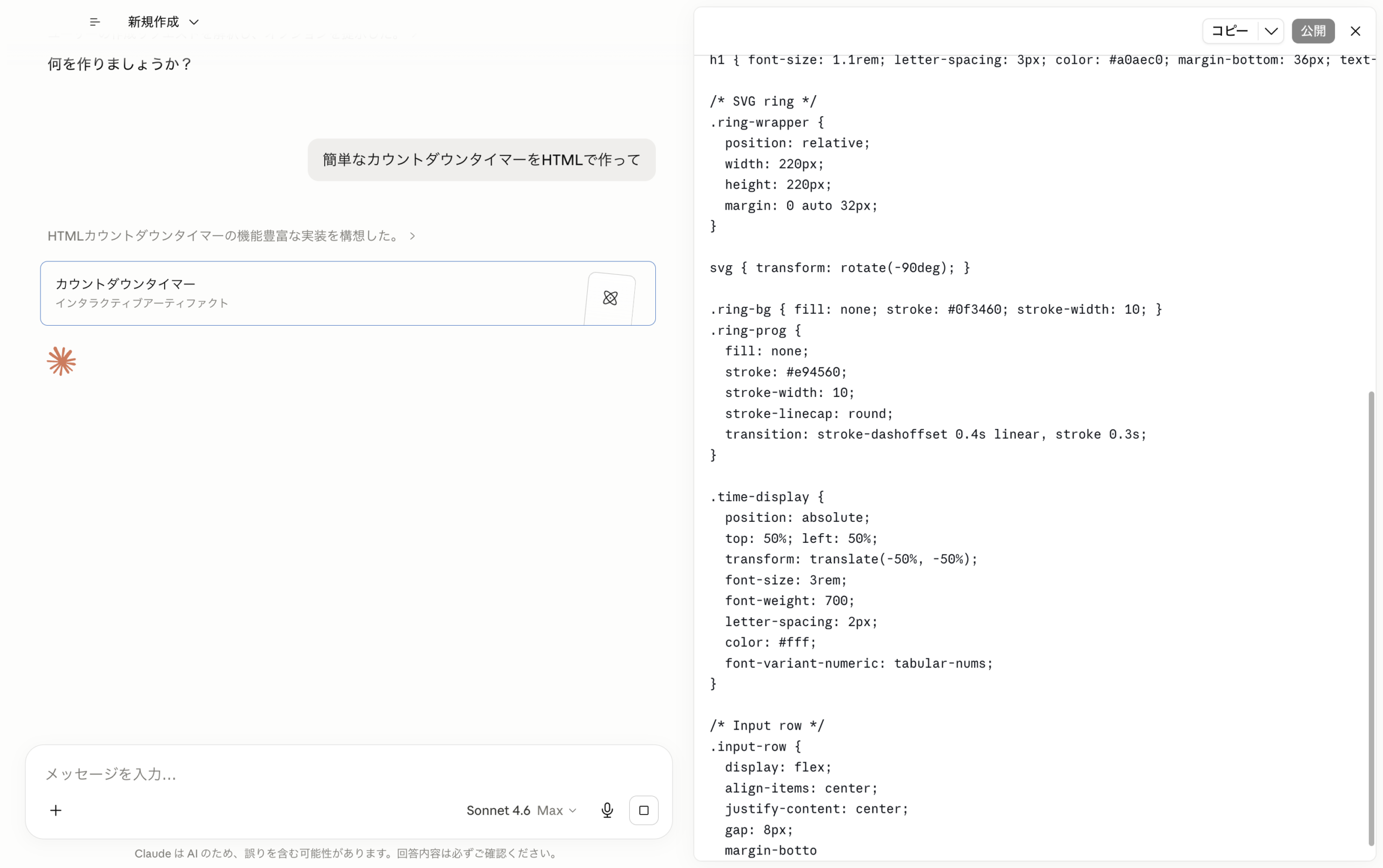Click the "h1 { font-size: 1.1rem" line

(1042, 60)
